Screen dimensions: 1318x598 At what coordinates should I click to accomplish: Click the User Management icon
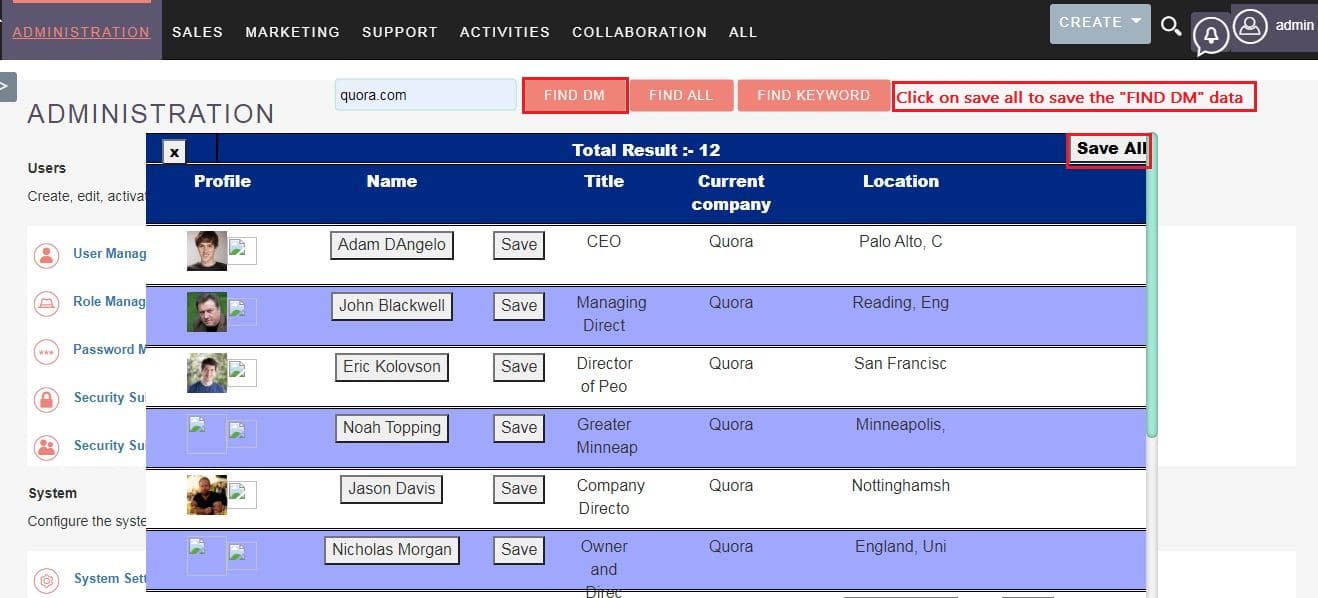pos(46,255)
